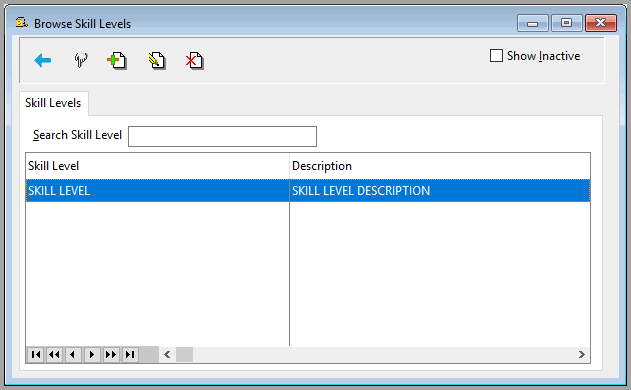This screenshot has width=631, height=390.
Task: Jump to the first record
Action: coord(35,355)
